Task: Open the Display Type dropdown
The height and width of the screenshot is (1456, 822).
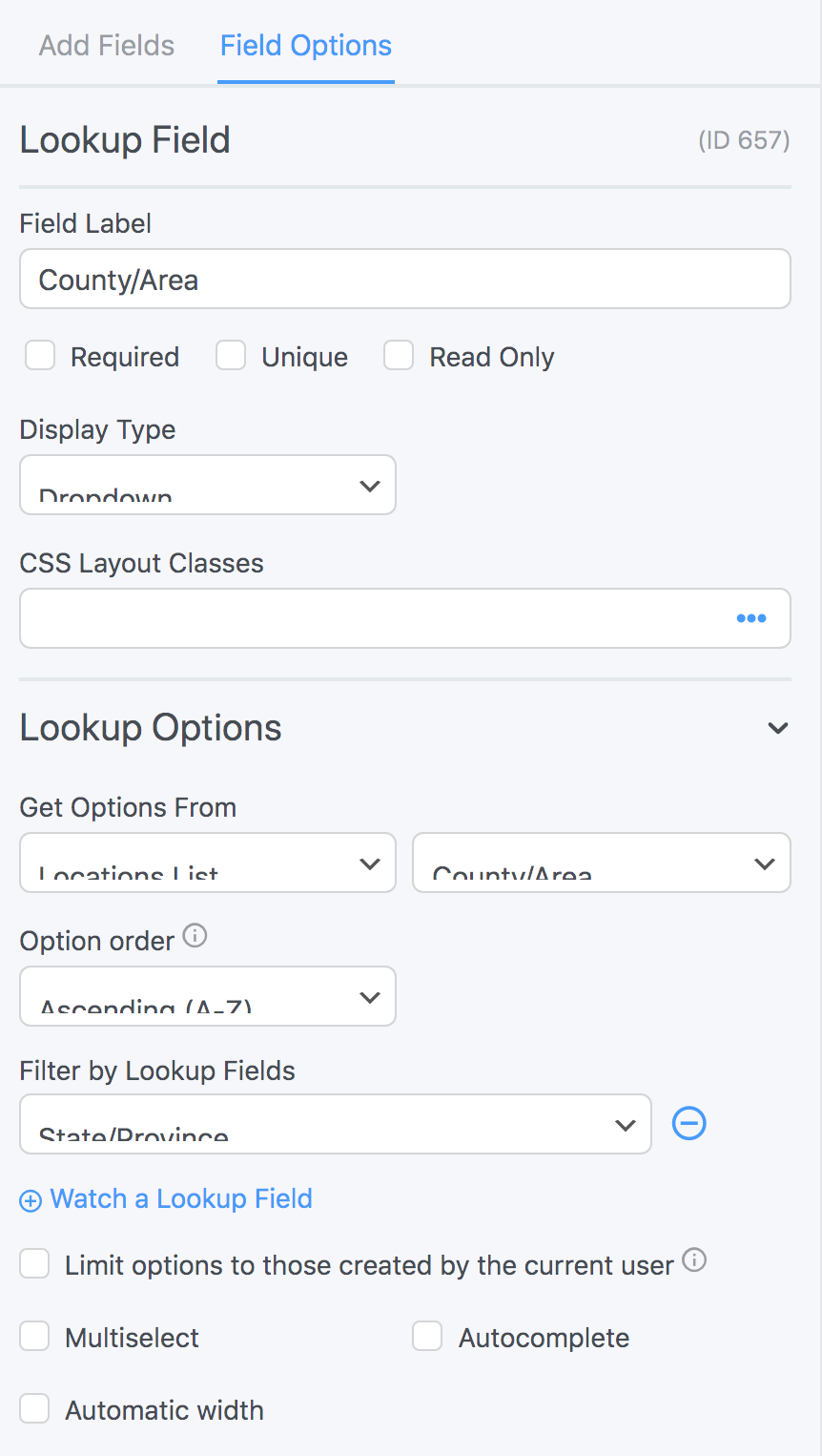Action: (208, 486)
